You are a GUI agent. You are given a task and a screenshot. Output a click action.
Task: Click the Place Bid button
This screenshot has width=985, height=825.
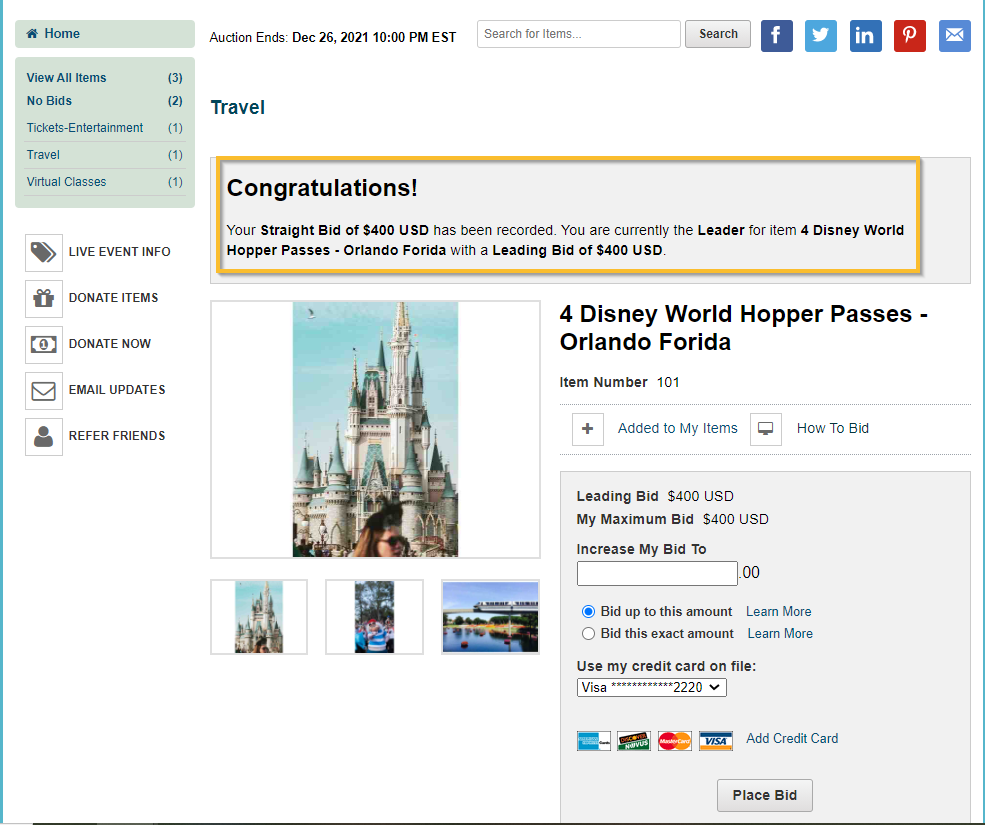[765, 795]
